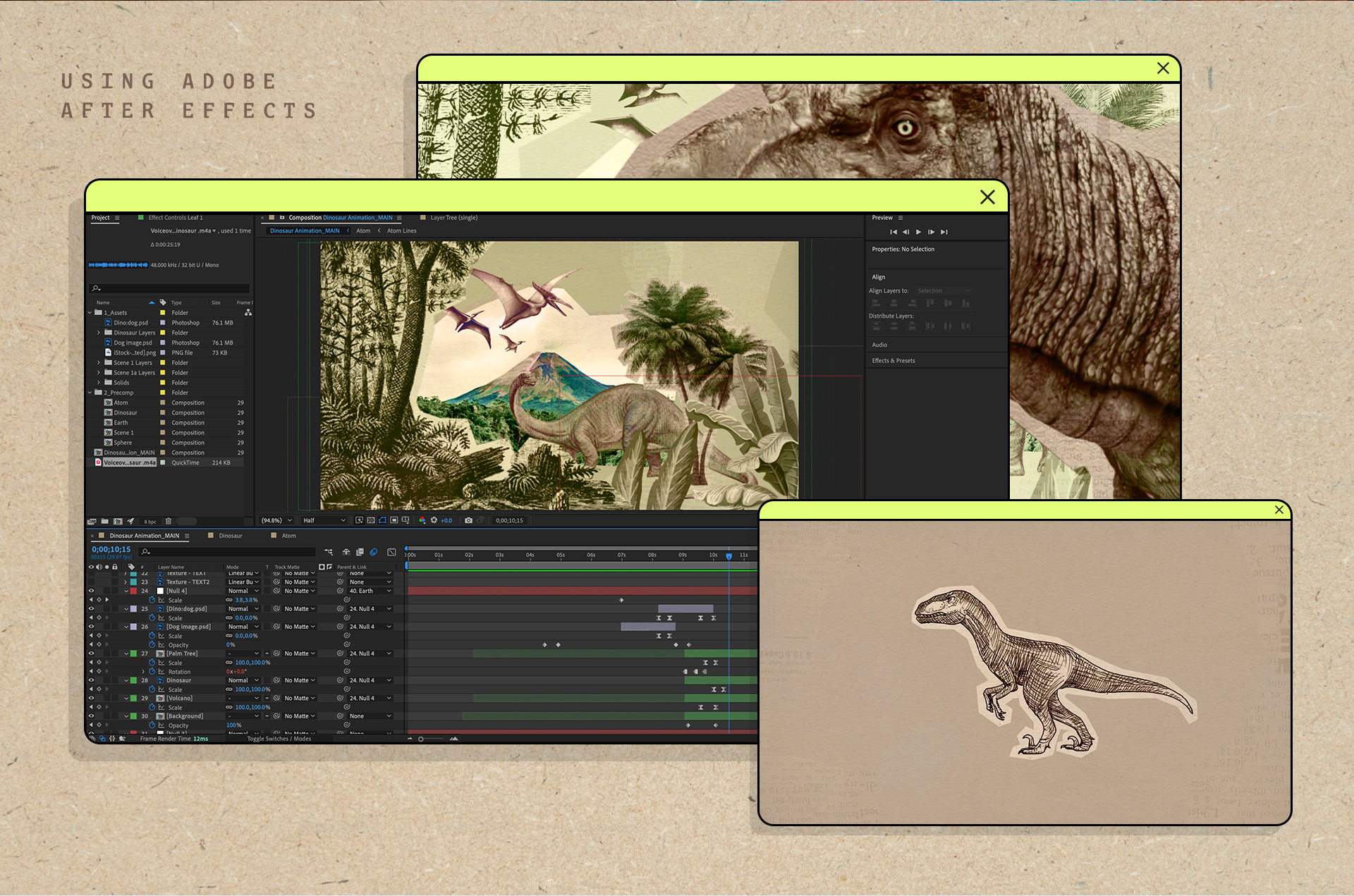The height and width of the screenshot is (896, 1354).
Task: Click Show Channel color icon in viewer
Action: [x=422, y=520]
